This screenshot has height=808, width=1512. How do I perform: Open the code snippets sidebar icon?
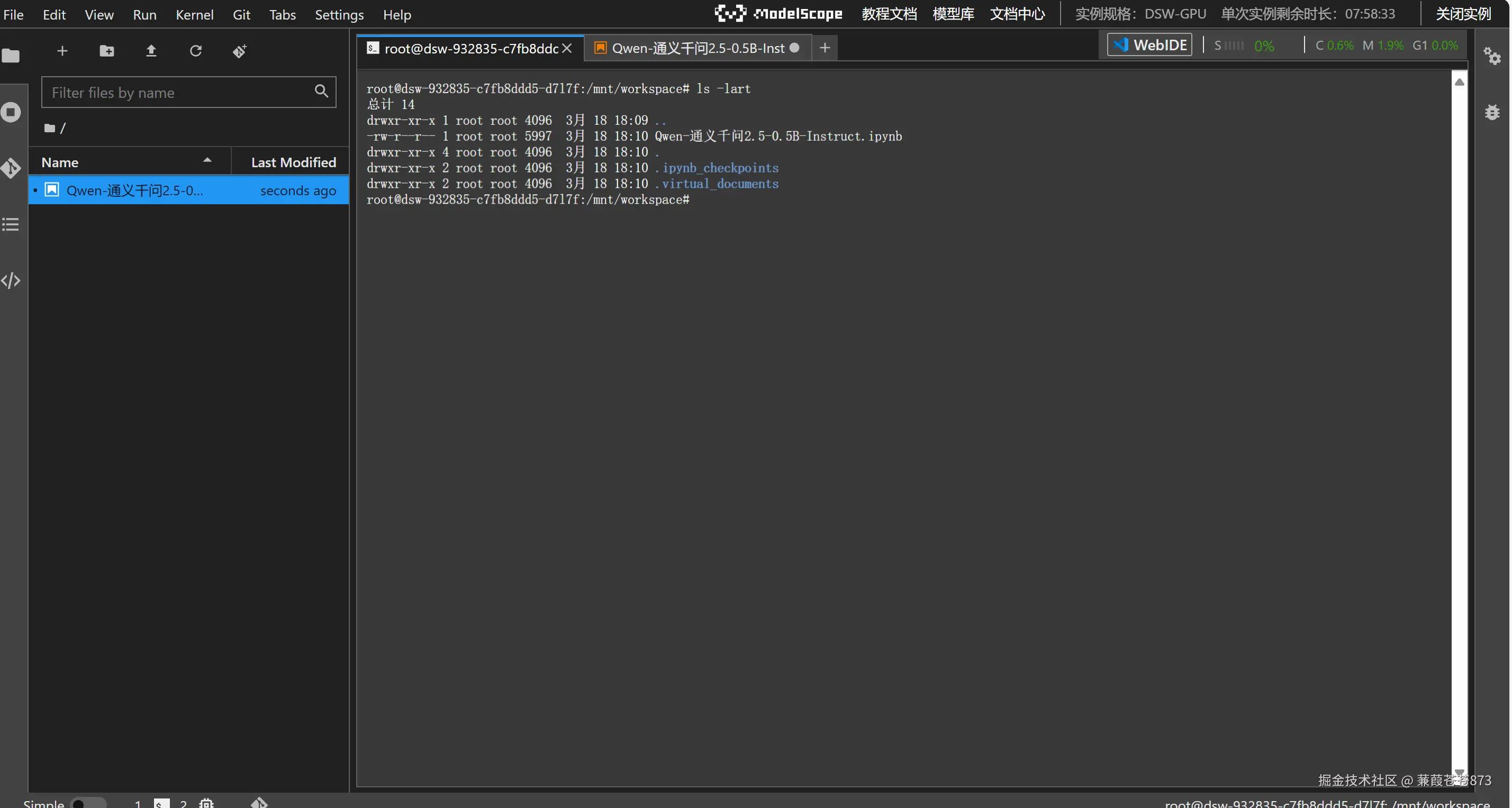11,280
